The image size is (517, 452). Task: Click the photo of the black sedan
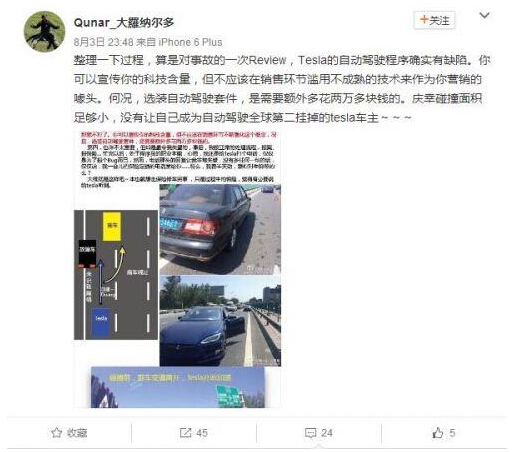click(220, 229)
